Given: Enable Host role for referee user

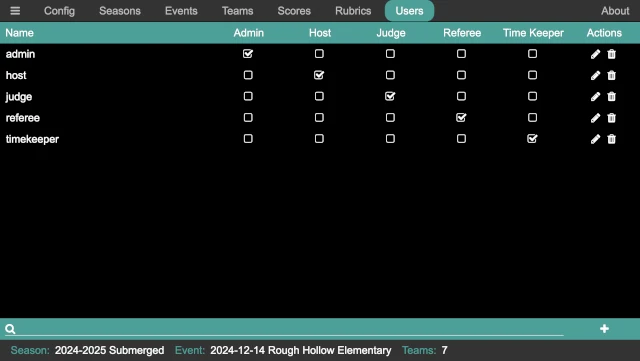Looking at the screenshot, I should point(319,117).
